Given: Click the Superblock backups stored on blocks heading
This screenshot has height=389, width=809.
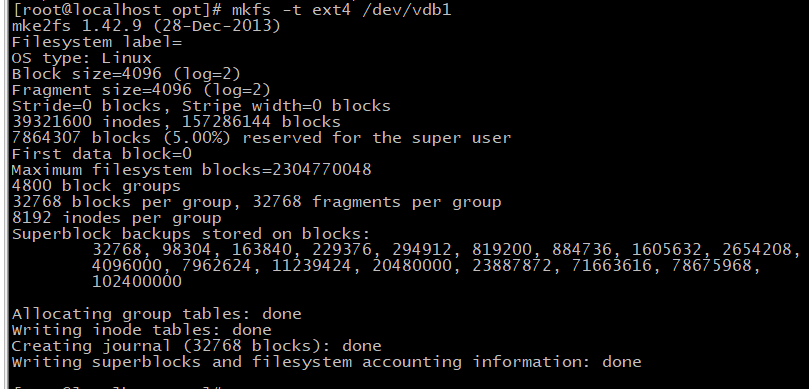Looking at the screenshot, I should tap(191, 233).
